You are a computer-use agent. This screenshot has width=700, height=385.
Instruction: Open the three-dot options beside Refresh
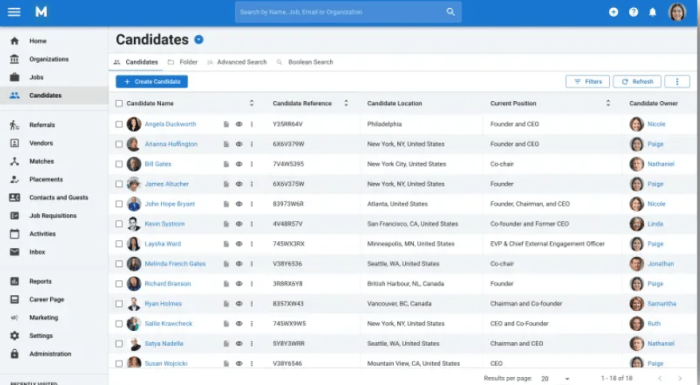click(677, 82)
